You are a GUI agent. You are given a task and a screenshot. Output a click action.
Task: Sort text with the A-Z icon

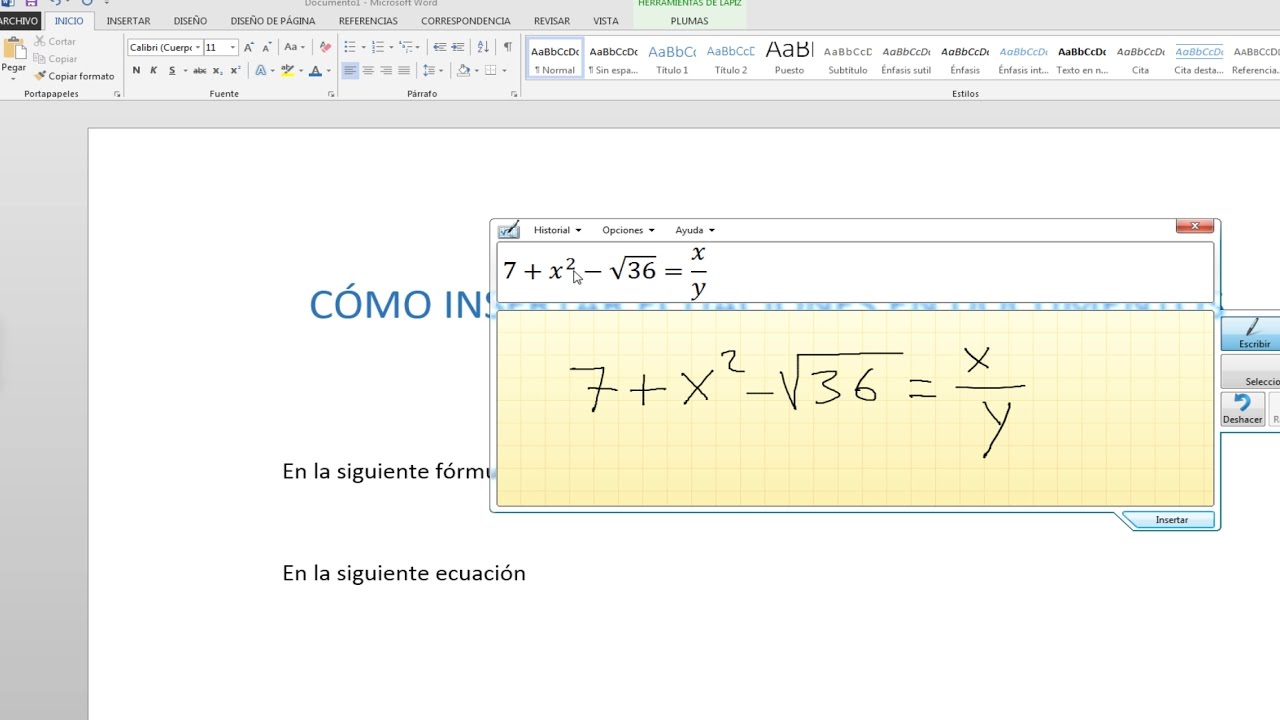coord(483,47)
